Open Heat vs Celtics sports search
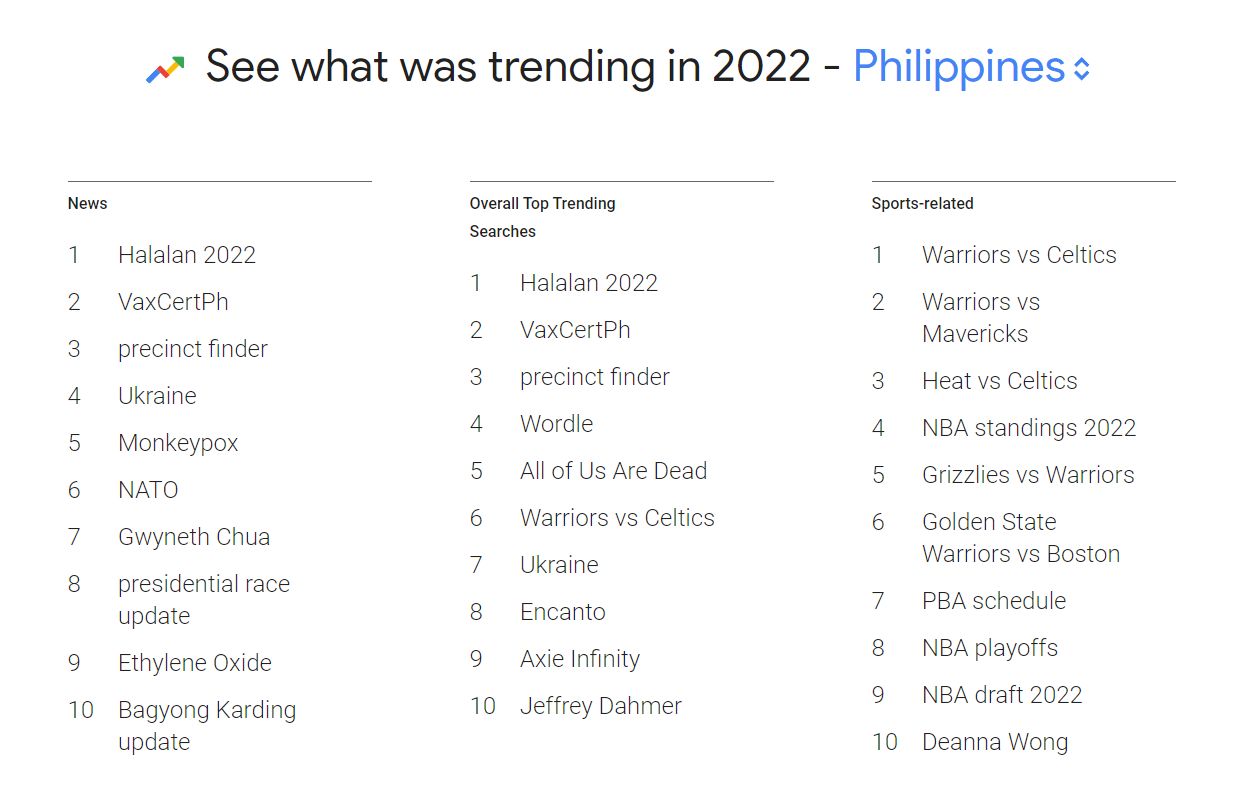This screenshot has height=794, width=1256. point(1000,381)
